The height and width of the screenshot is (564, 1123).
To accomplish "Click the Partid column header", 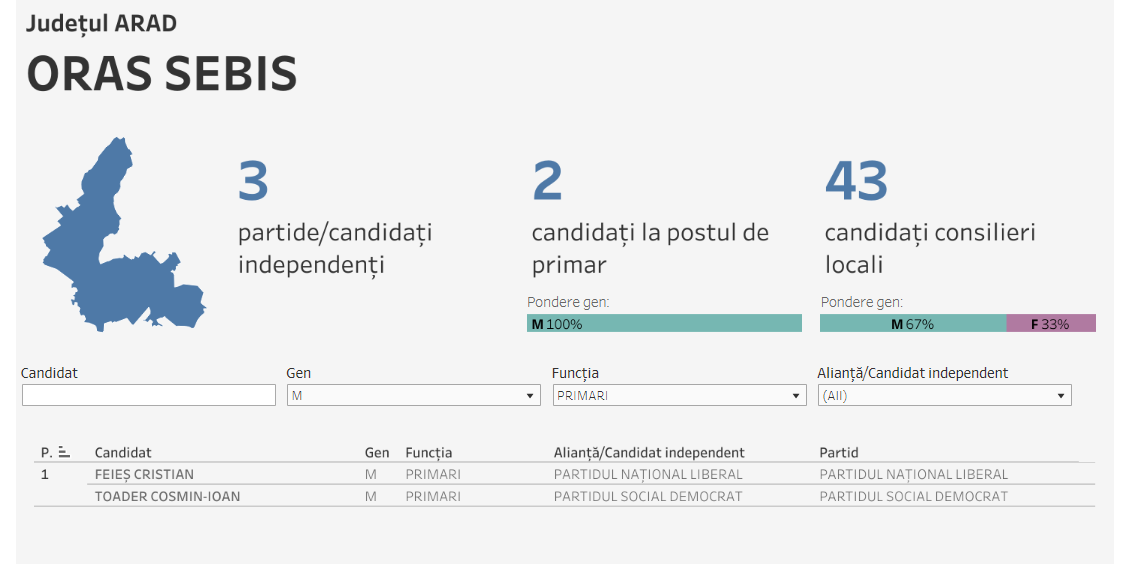I will 839,453.
